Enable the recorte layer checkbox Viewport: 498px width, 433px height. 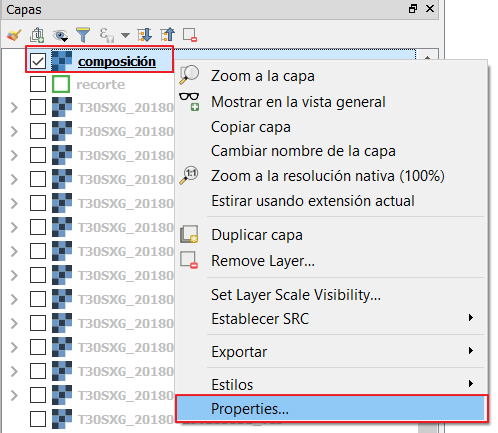point(38,84)
